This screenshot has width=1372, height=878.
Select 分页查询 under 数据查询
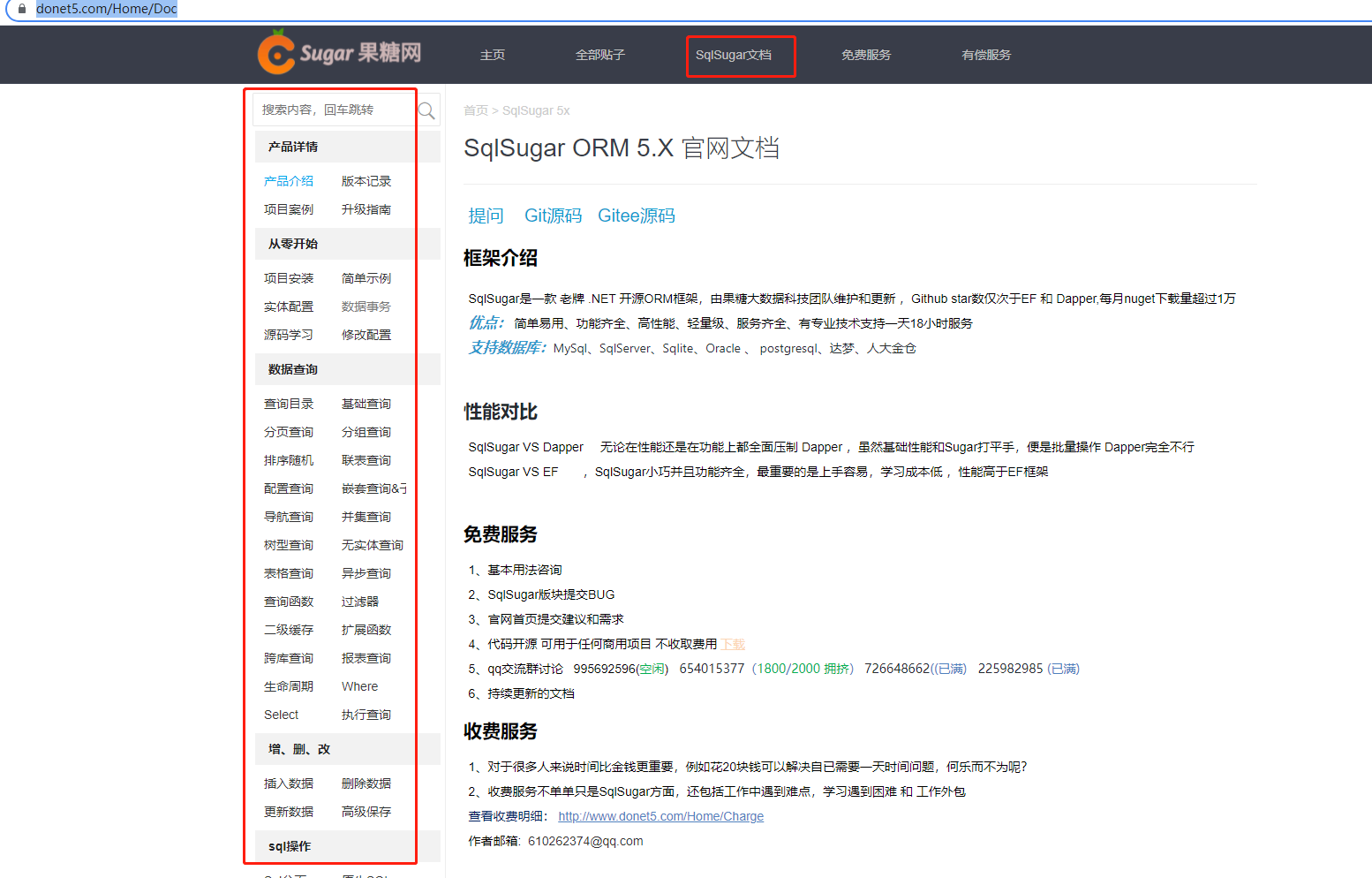pyautogui.click(x=289, y=431)
